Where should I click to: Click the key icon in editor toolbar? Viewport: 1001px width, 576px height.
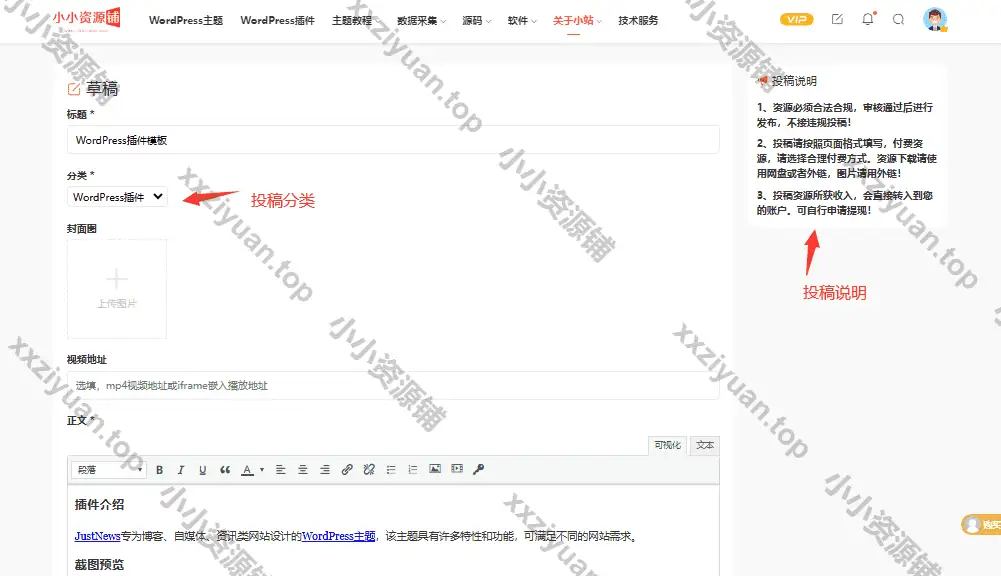[x=479, y=470]
